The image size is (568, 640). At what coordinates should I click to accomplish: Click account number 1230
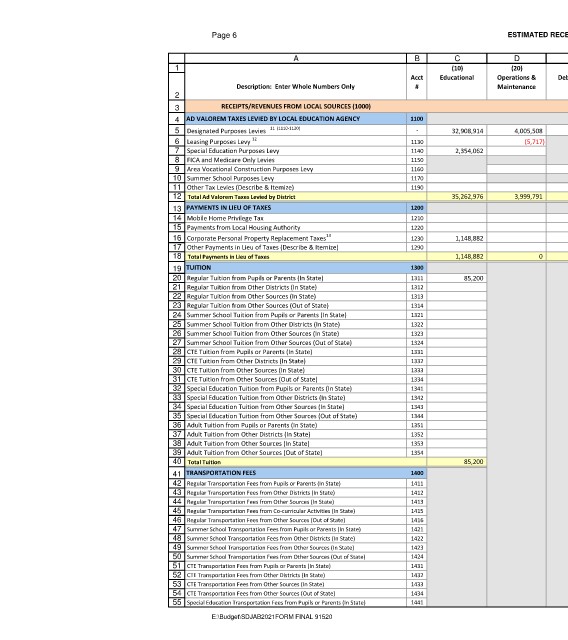[417, 238]
